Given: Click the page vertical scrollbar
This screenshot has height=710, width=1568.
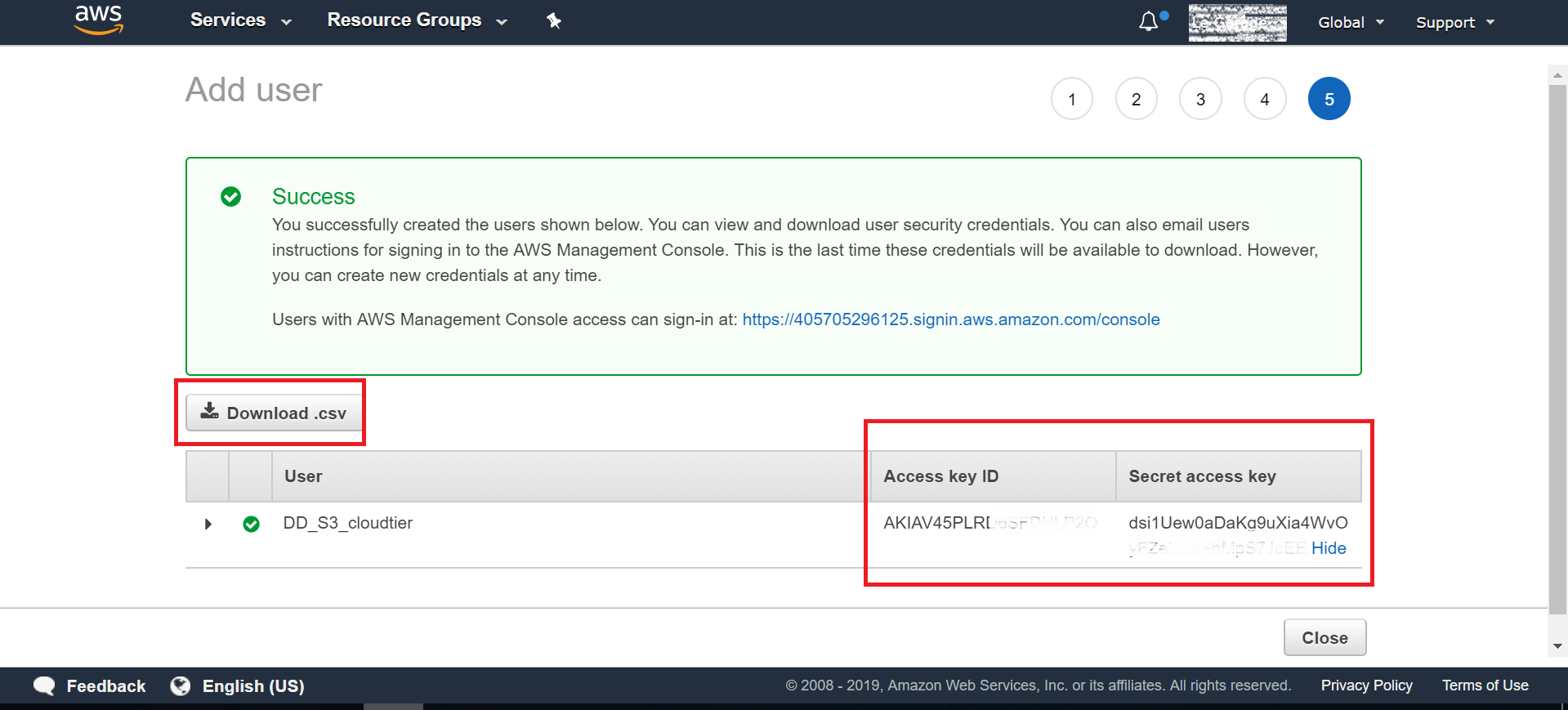Looking at the screenshot, I should coord(1557,351).
